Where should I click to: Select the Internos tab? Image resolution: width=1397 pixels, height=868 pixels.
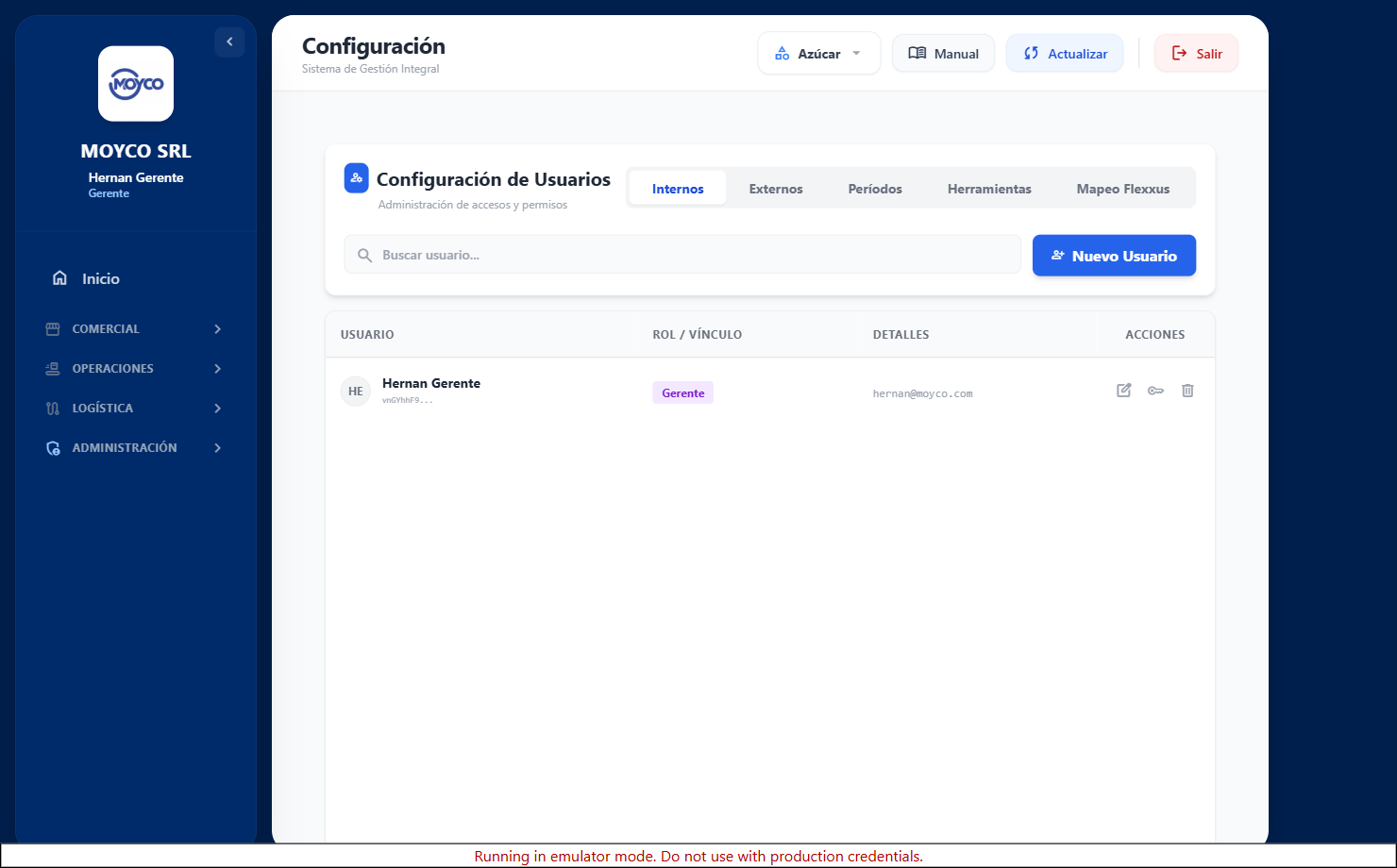678,189
